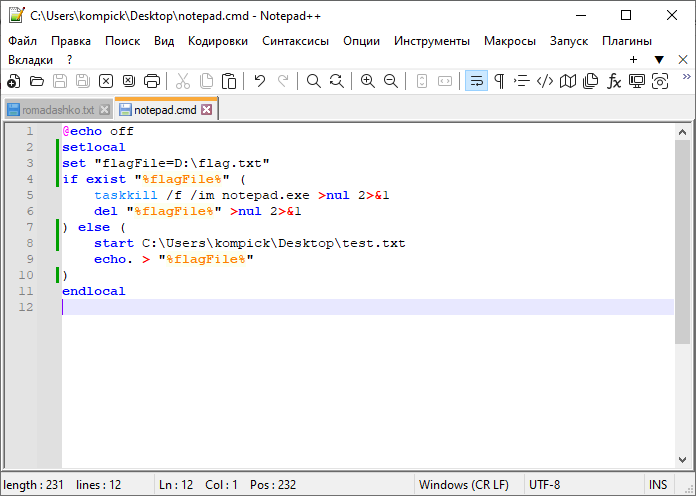This screenshot has width=696, height=496.
Task: Paste using the clipboard icon
Action: click(x=229, y=81)
